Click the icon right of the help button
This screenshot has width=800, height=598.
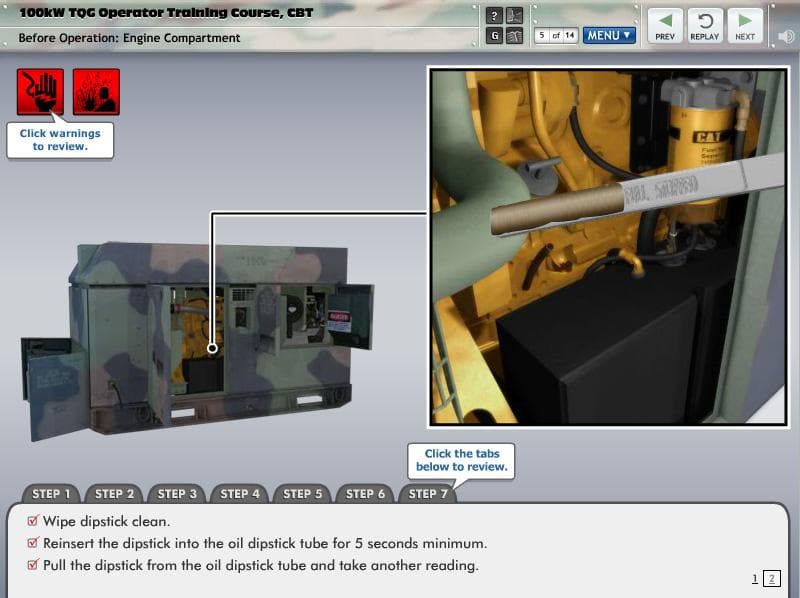(514, 15)
